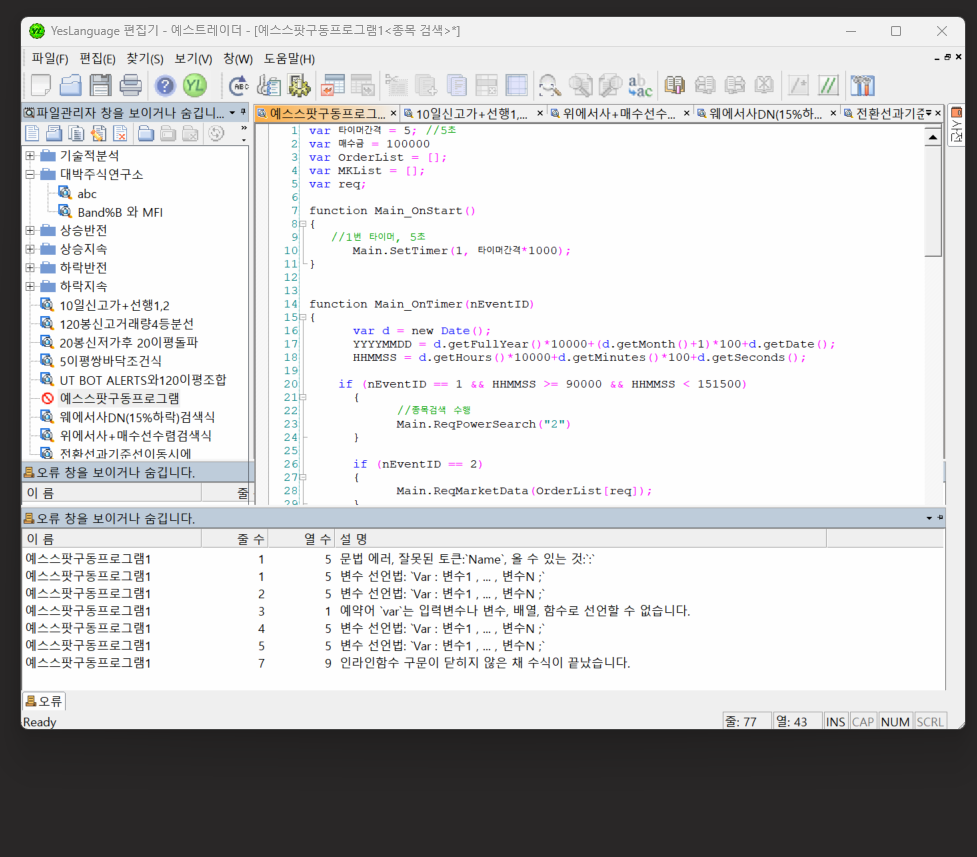Click the Save diskette toolbar icon
This screenshot has width=977, height=857.
pos(100,85)
